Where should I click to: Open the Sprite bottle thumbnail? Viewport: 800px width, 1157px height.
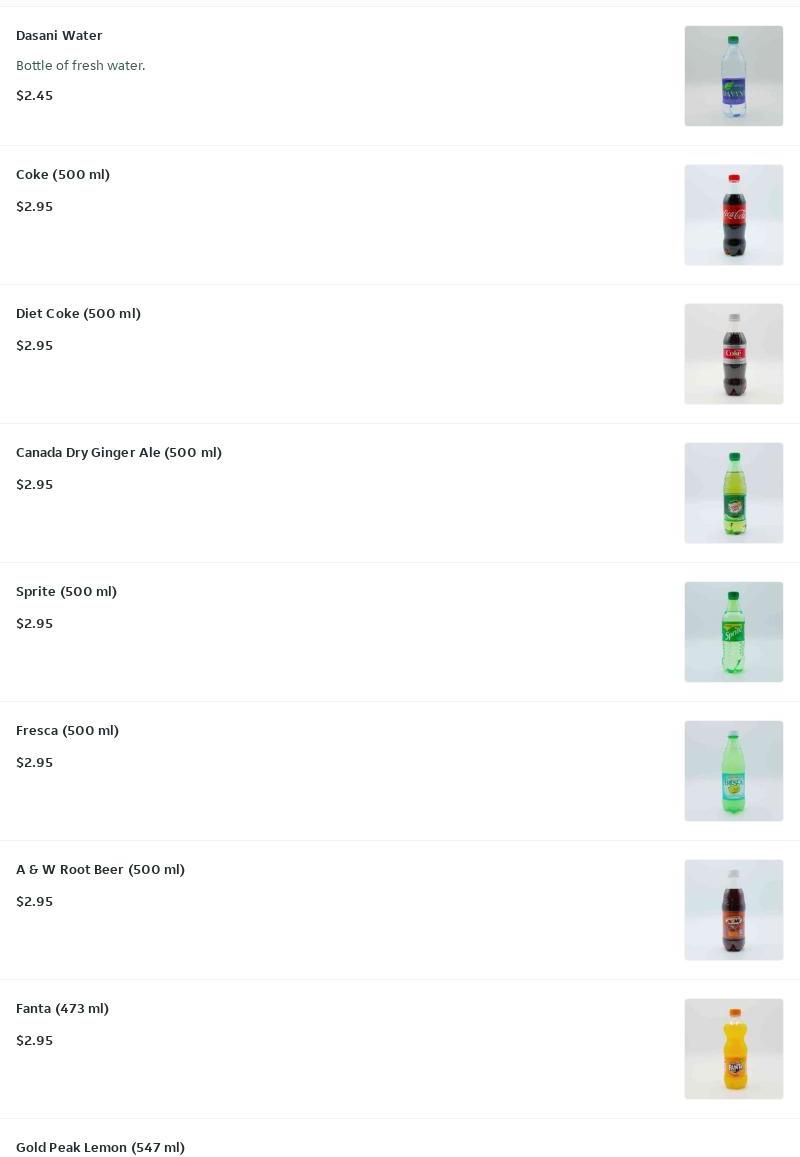click(734, 632)
